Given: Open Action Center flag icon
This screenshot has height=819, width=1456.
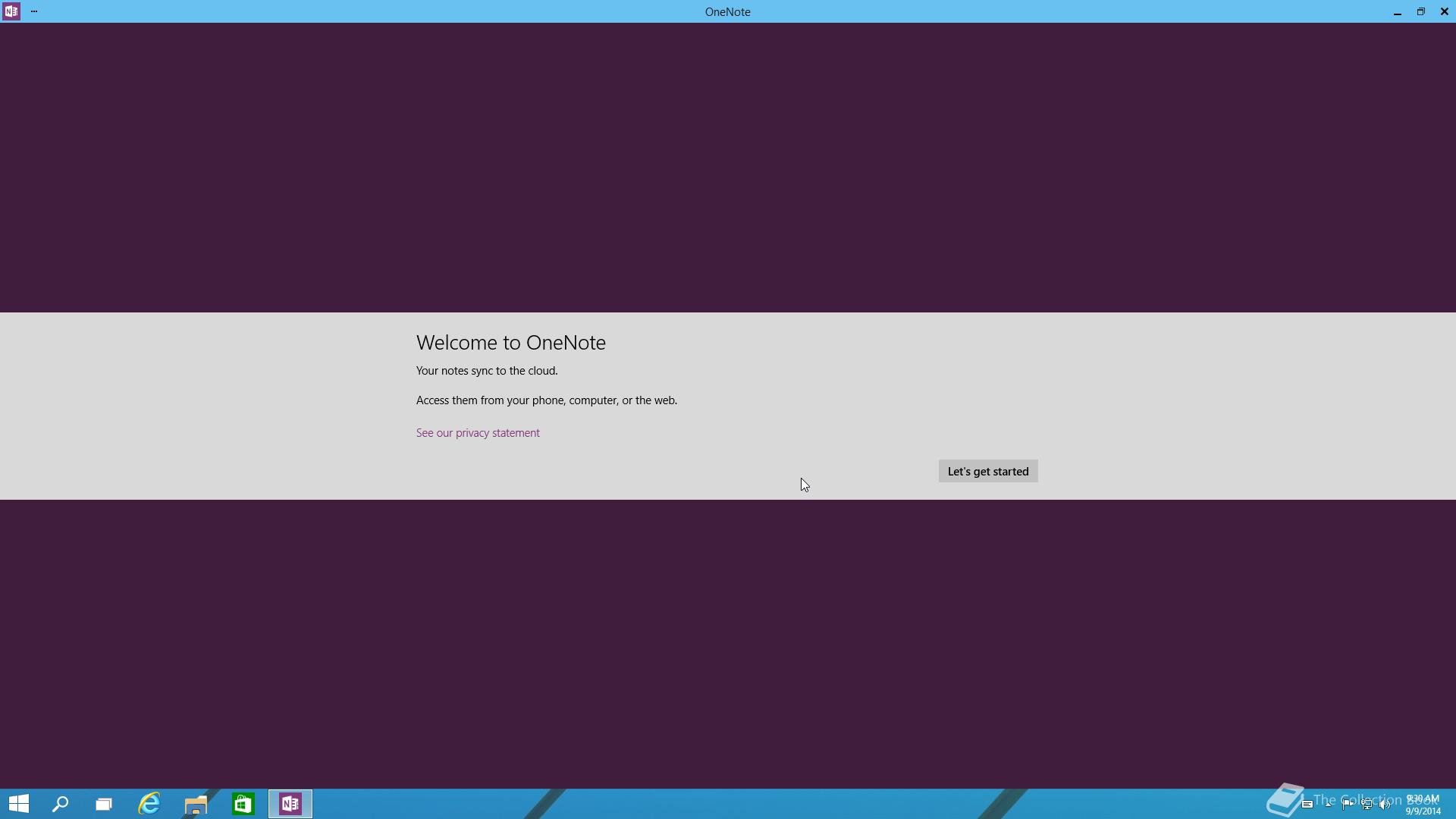Looking at the screenshot, I should [x=1348, y=804].
